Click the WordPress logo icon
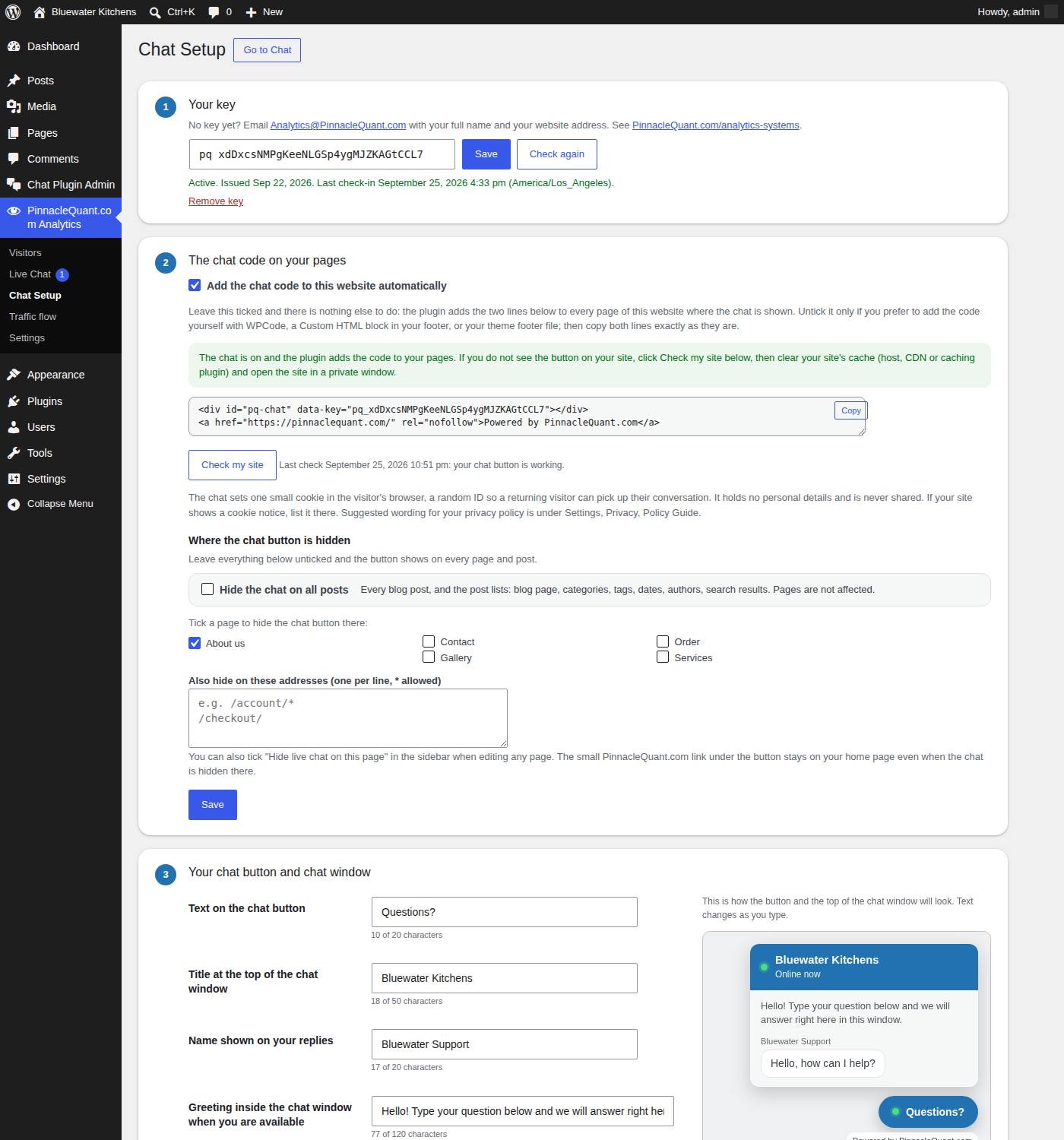Image resolution: width=1064 pixels, height=1140 pixels. (13, 12)
